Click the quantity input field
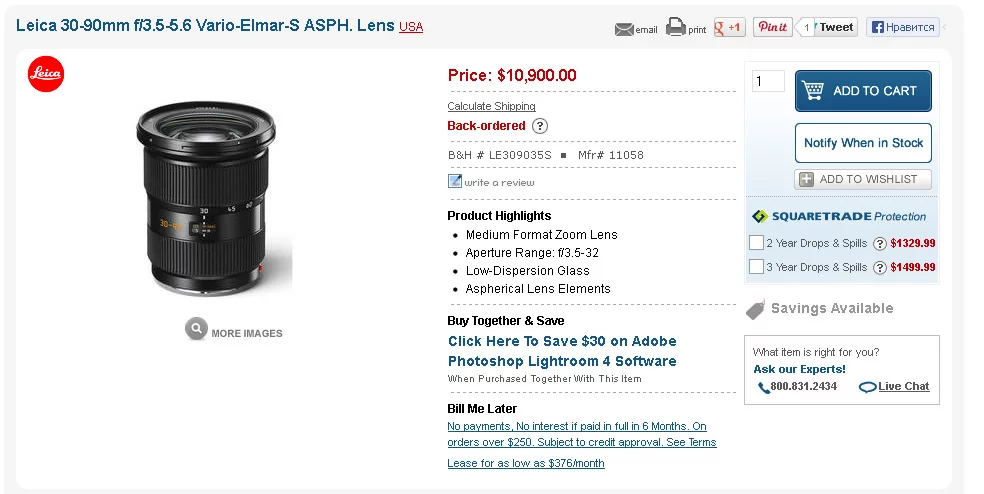The width and height of the screenshot is (984, 494). 768,82
